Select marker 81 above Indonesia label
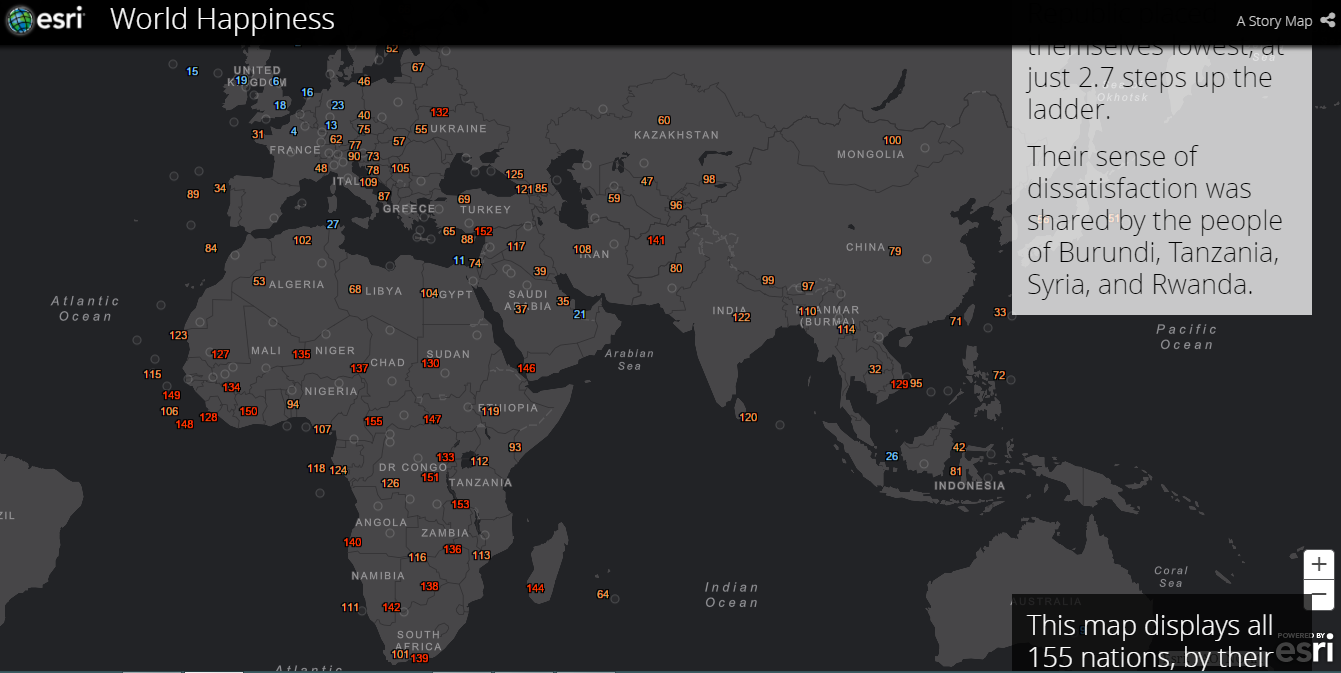 956,472
